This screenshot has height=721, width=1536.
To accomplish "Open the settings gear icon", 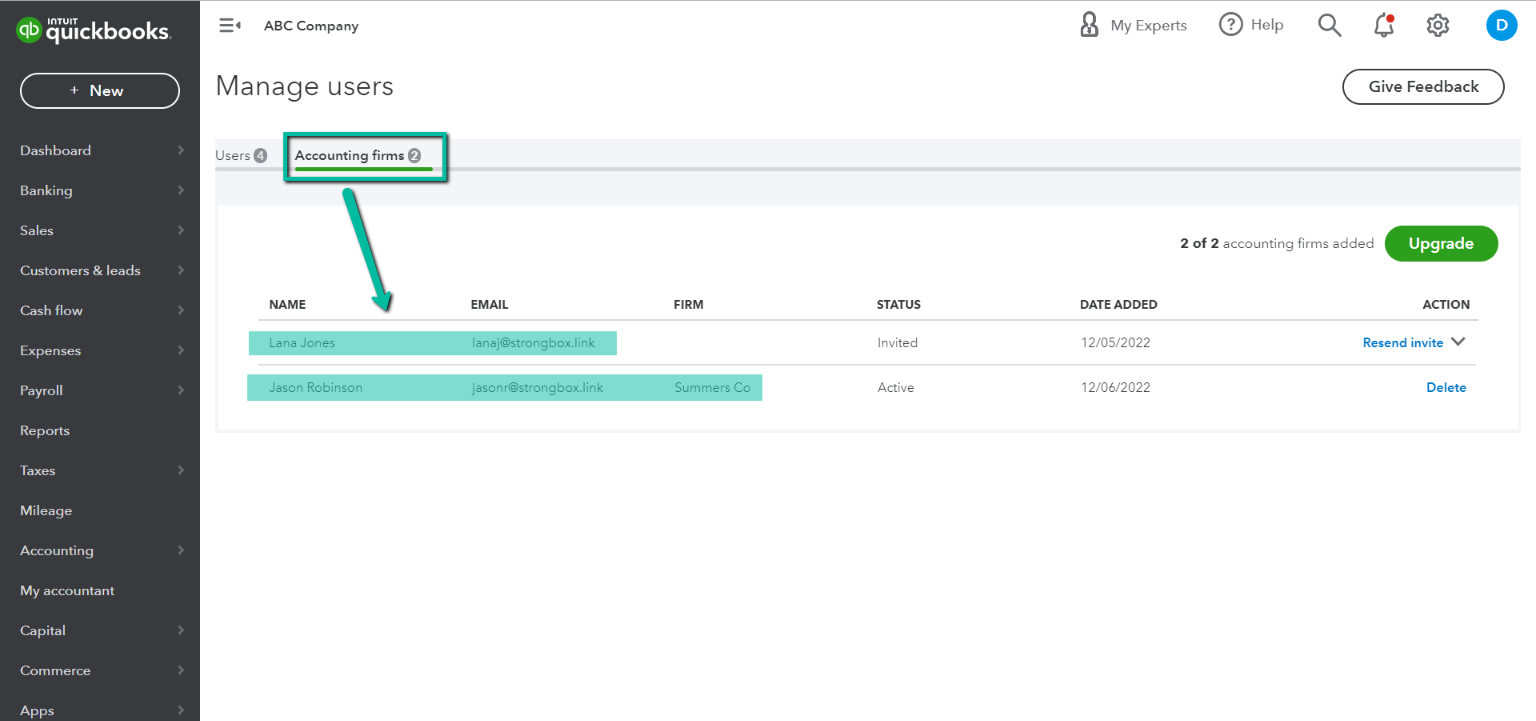I will click(1438, 26).
